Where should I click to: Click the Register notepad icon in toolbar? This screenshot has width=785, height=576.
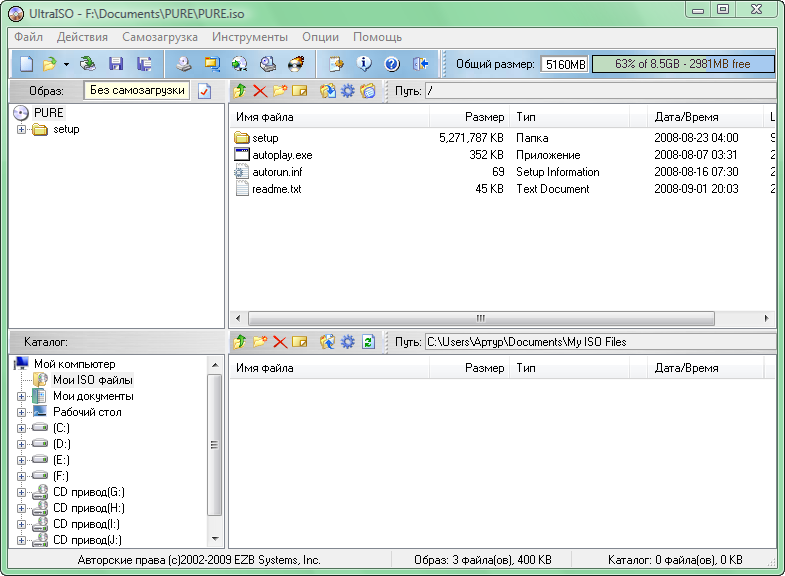pos(336,64)
